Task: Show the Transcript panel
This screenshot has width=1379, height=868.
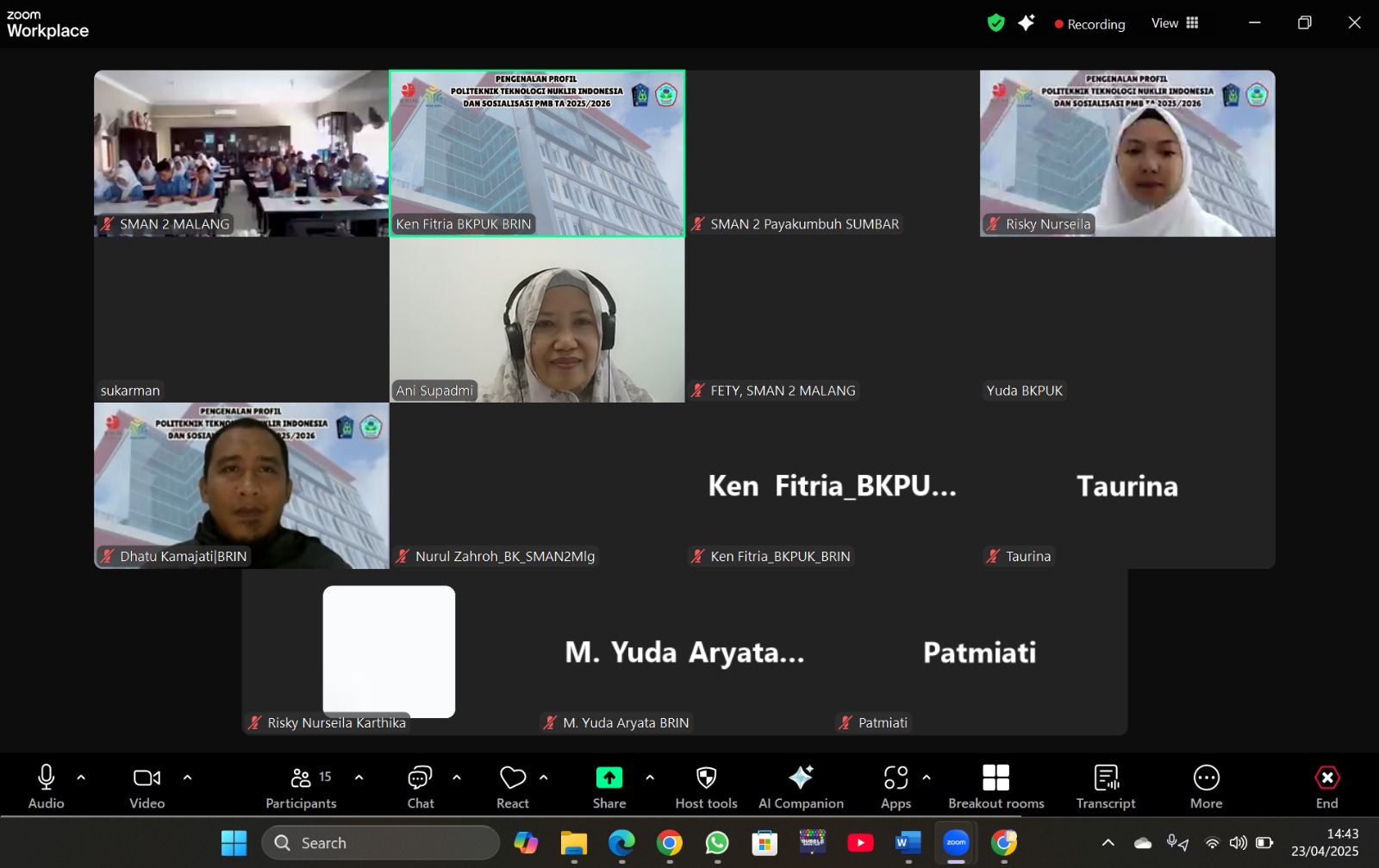Action: click(1106, 786)
